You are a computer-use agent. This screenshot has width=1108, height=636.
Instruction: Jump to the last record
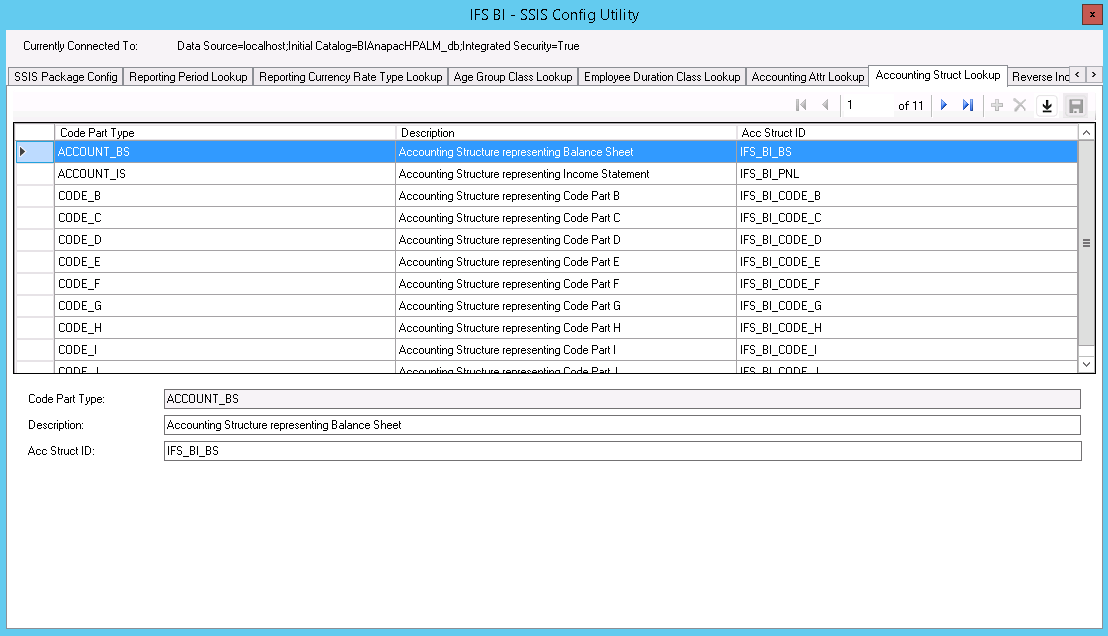pyautogui.click(x=968, y=105)
